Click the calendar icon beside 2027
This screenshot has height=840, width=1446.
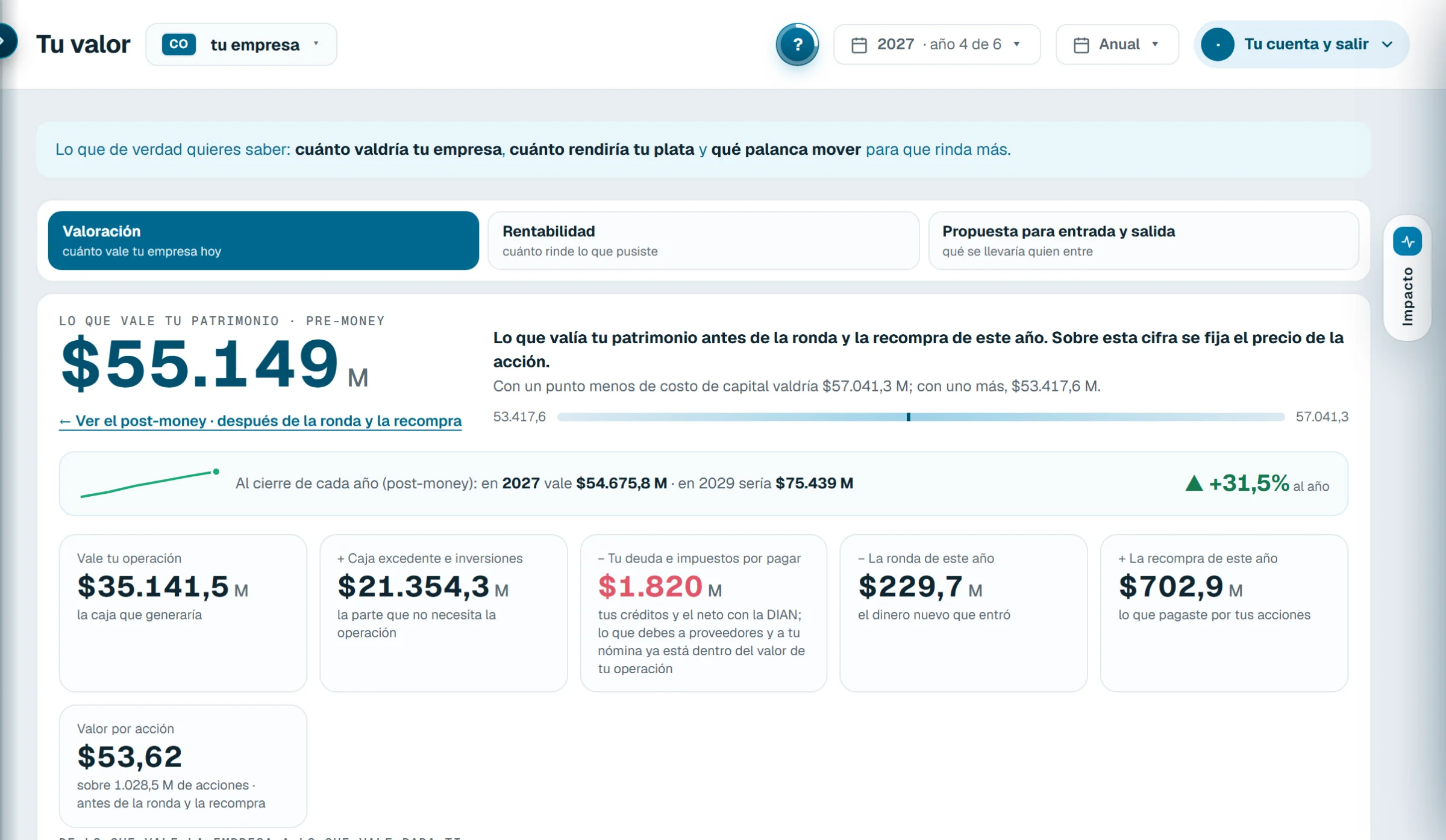pyautogui.click(x=859, y=45)
